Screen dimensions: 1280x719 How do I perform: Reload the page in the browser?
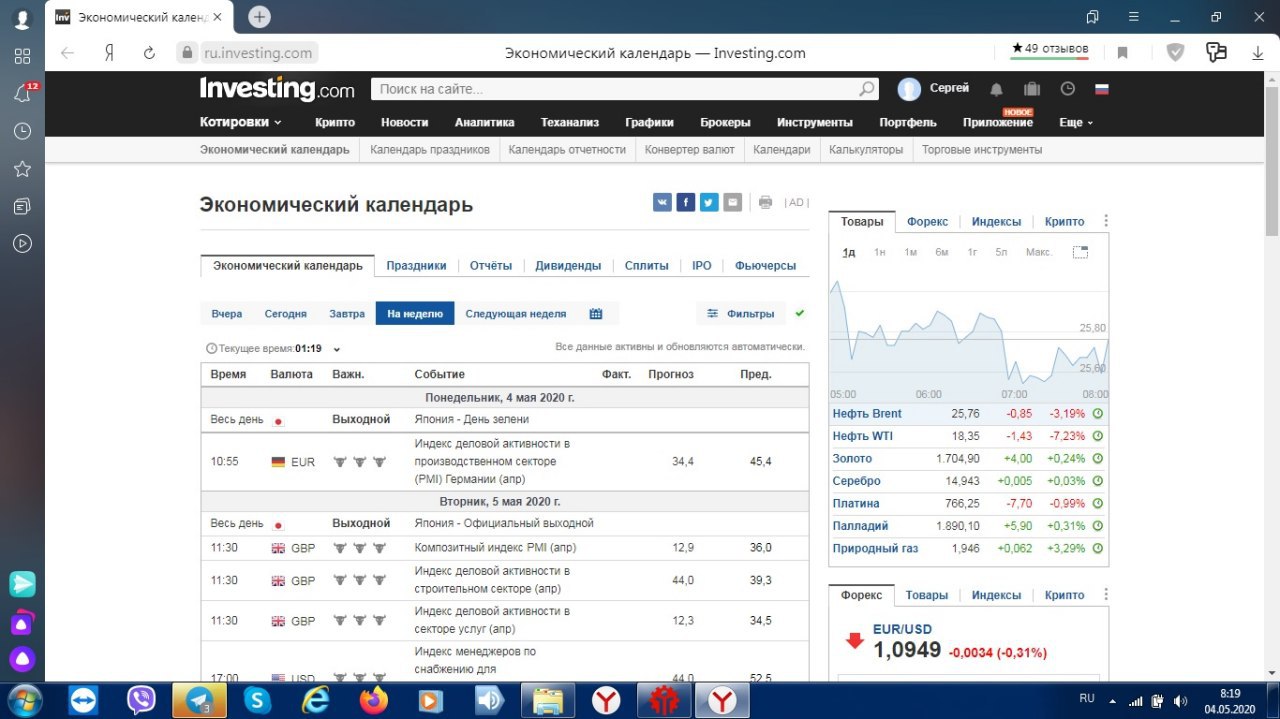click(149, 53)
